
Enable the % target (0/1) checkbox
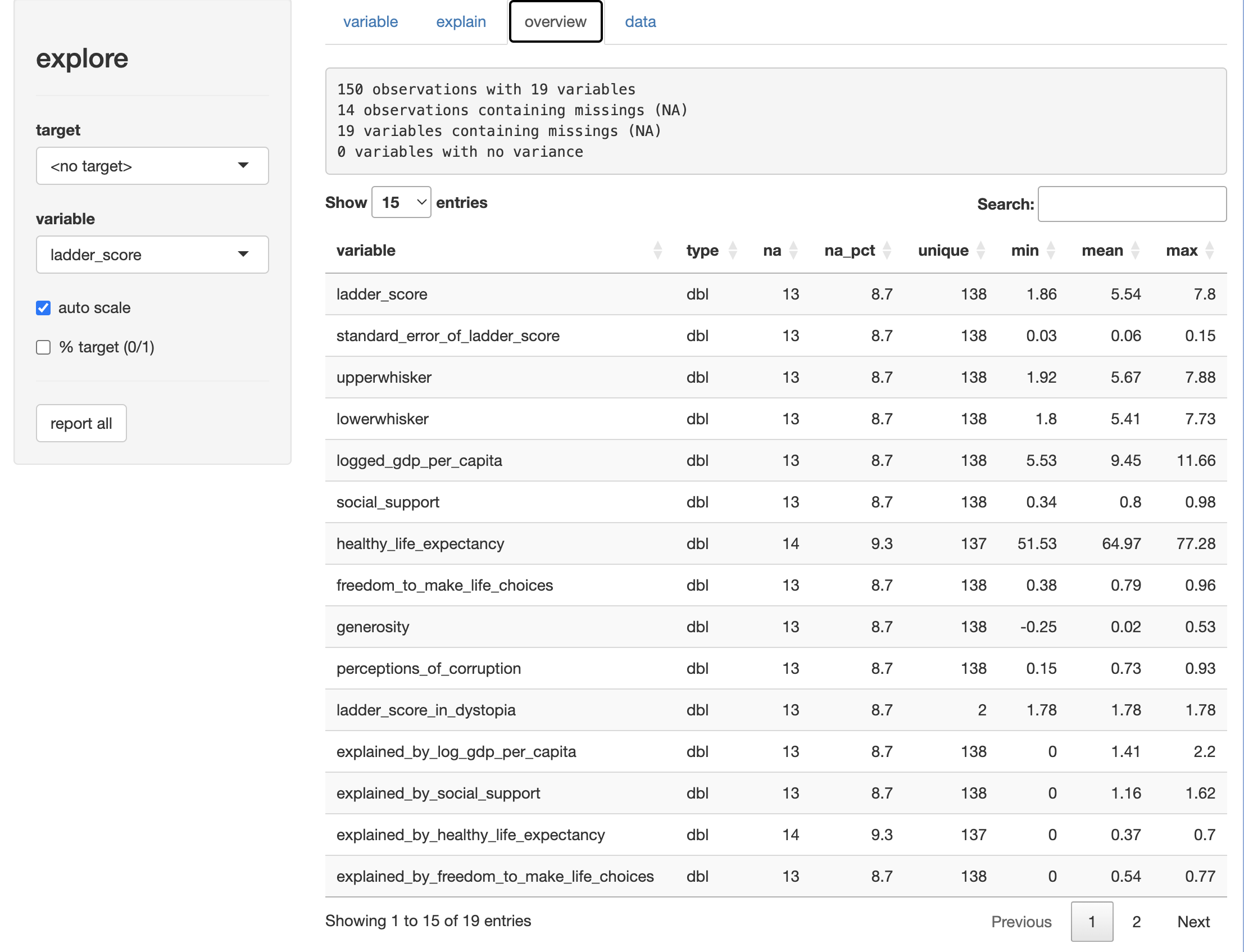point(44,346)
